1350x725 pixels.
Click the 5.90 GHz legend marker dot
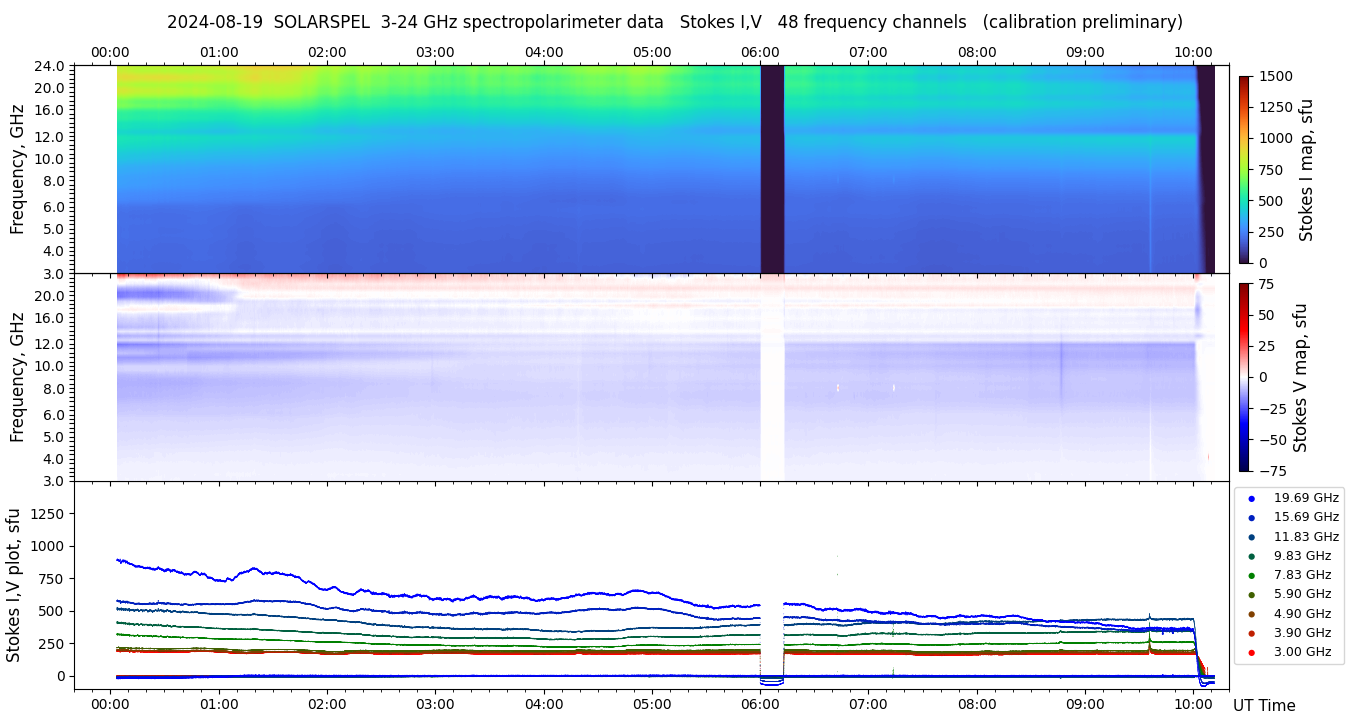click(x=1251, y=595)
